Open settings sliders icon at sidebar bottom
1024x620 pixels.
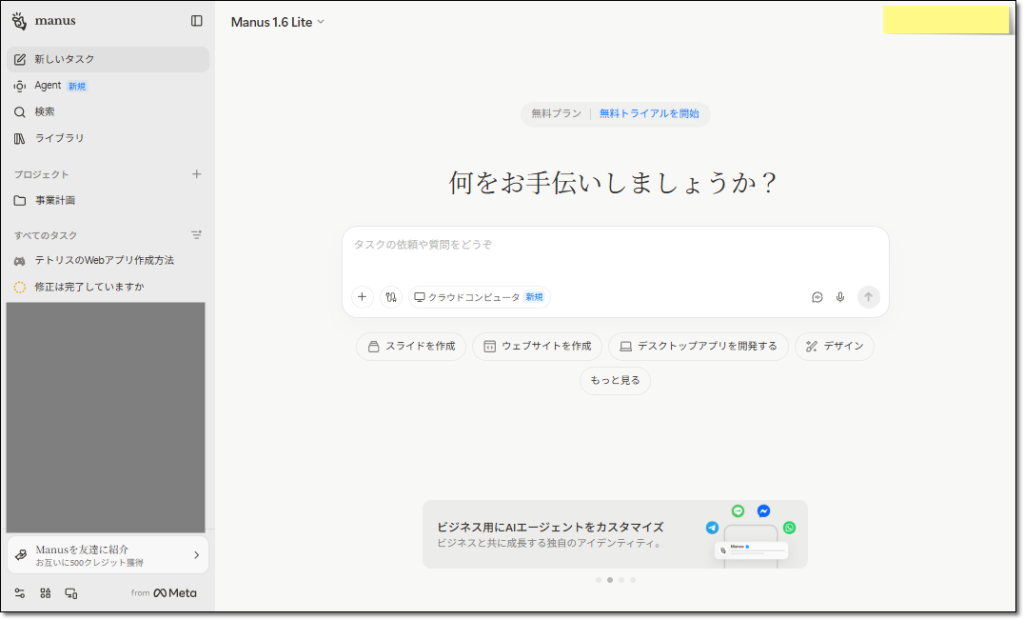(20, 593)
